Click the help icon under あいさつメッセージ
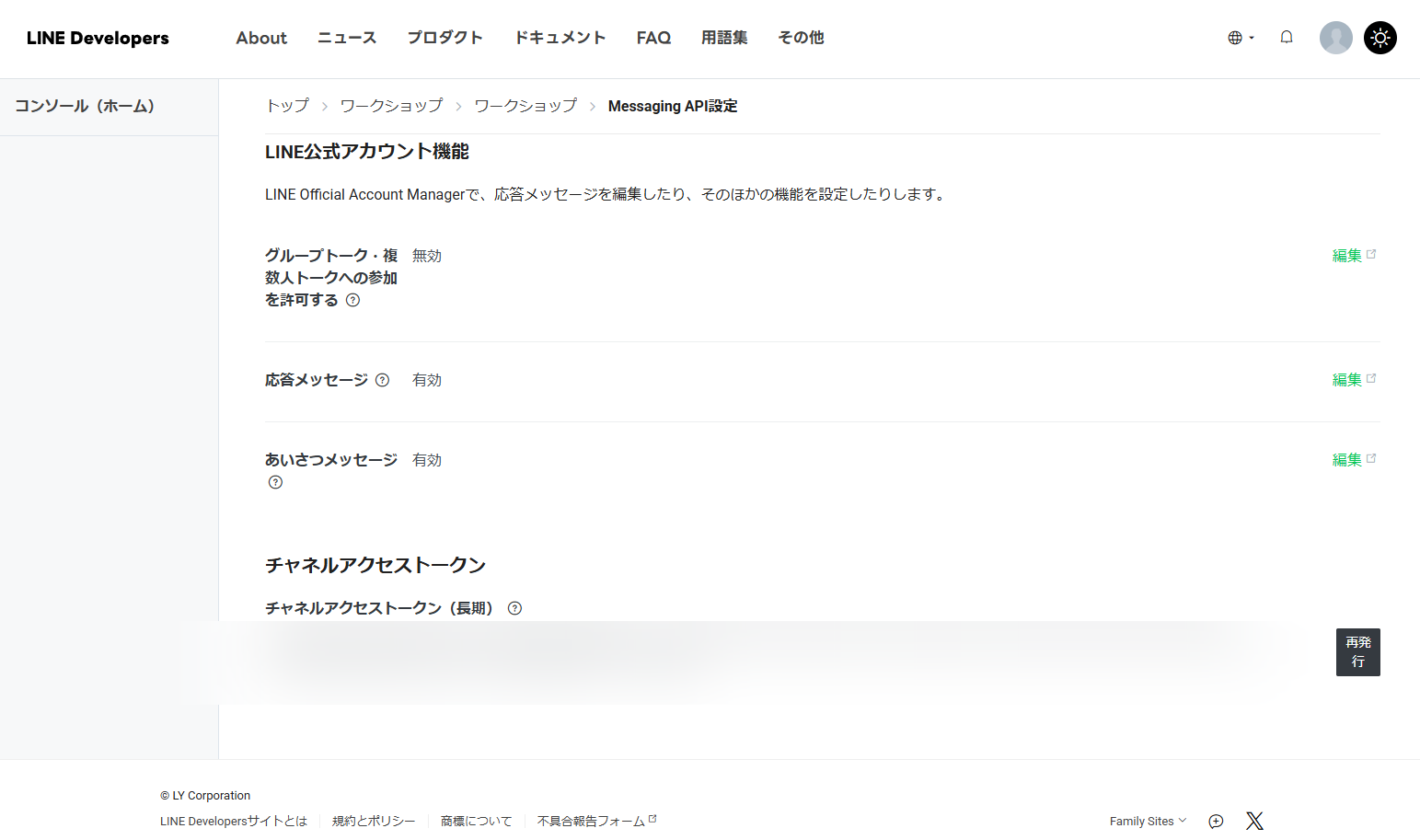1420x840 pixels. (274, 481)
